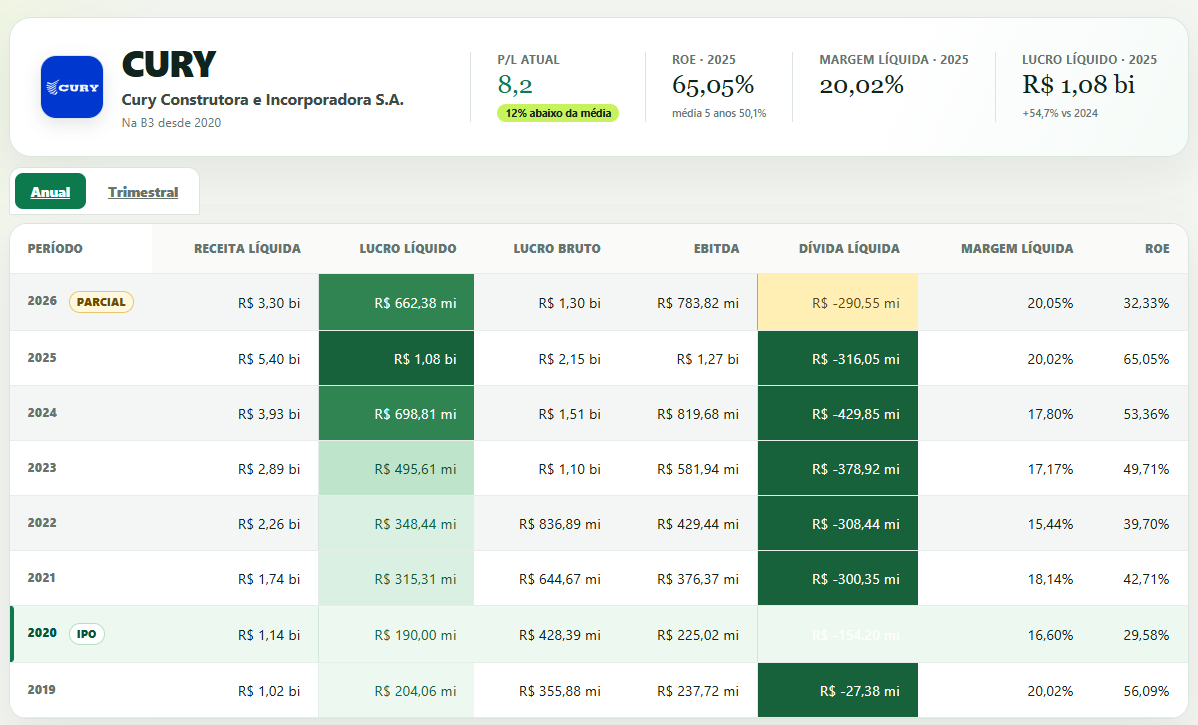1198x725 pixels.
Task: Click the 2022 lucro bruto 'R$ 836,89 mi'
Action: point(559,524)
